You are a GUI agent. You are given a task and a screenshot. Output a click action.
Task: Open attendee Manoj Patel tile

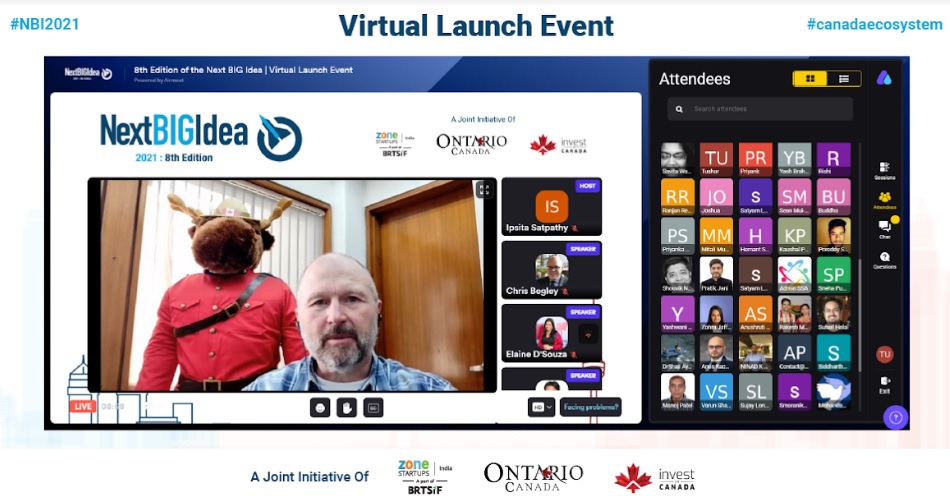click(677, 392)
